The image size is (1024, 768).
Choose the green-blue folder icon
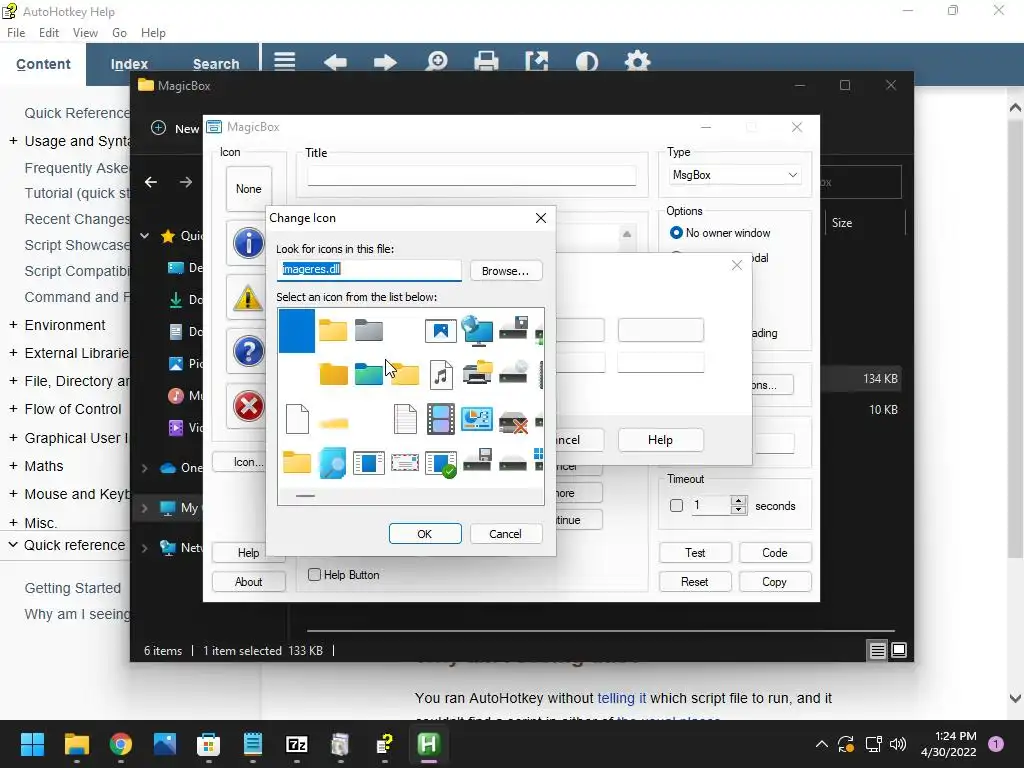(368, 374)
